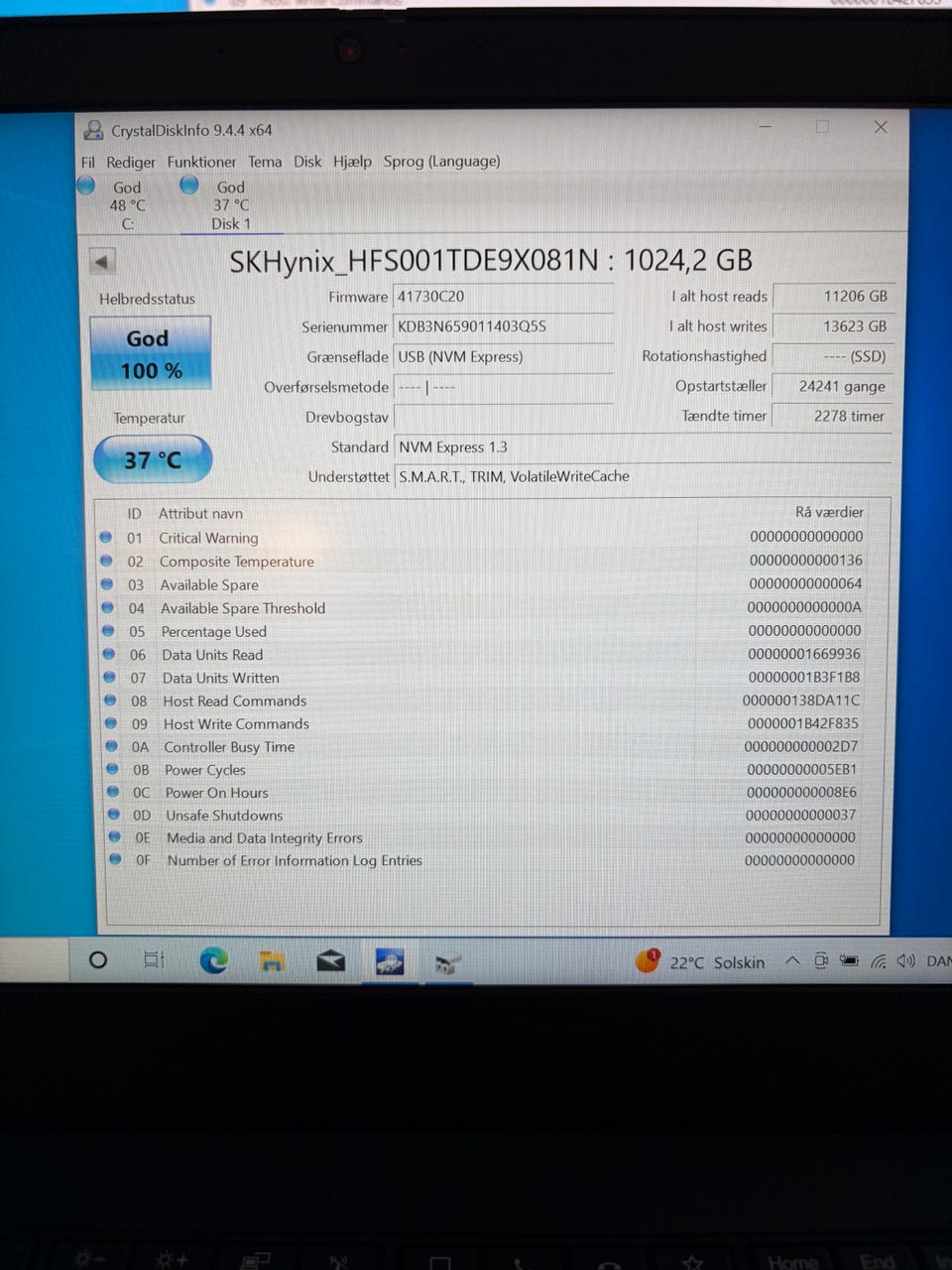Click the Grænseflade field USB (NVM Express)
Screen dimensions: 952x1270
click(x=504, y=356)
